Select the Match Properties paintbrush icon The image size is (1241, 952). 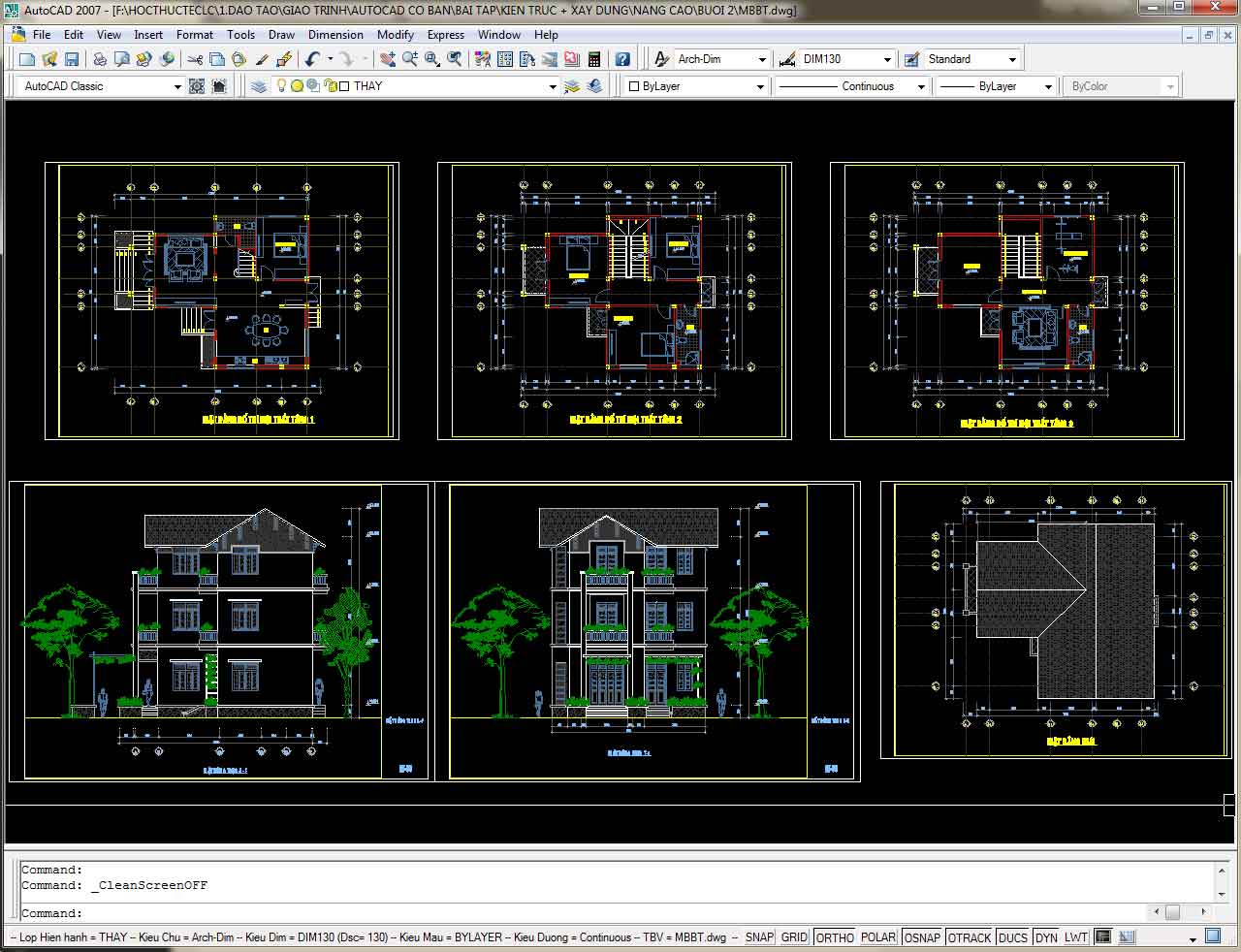coord(262,60)
